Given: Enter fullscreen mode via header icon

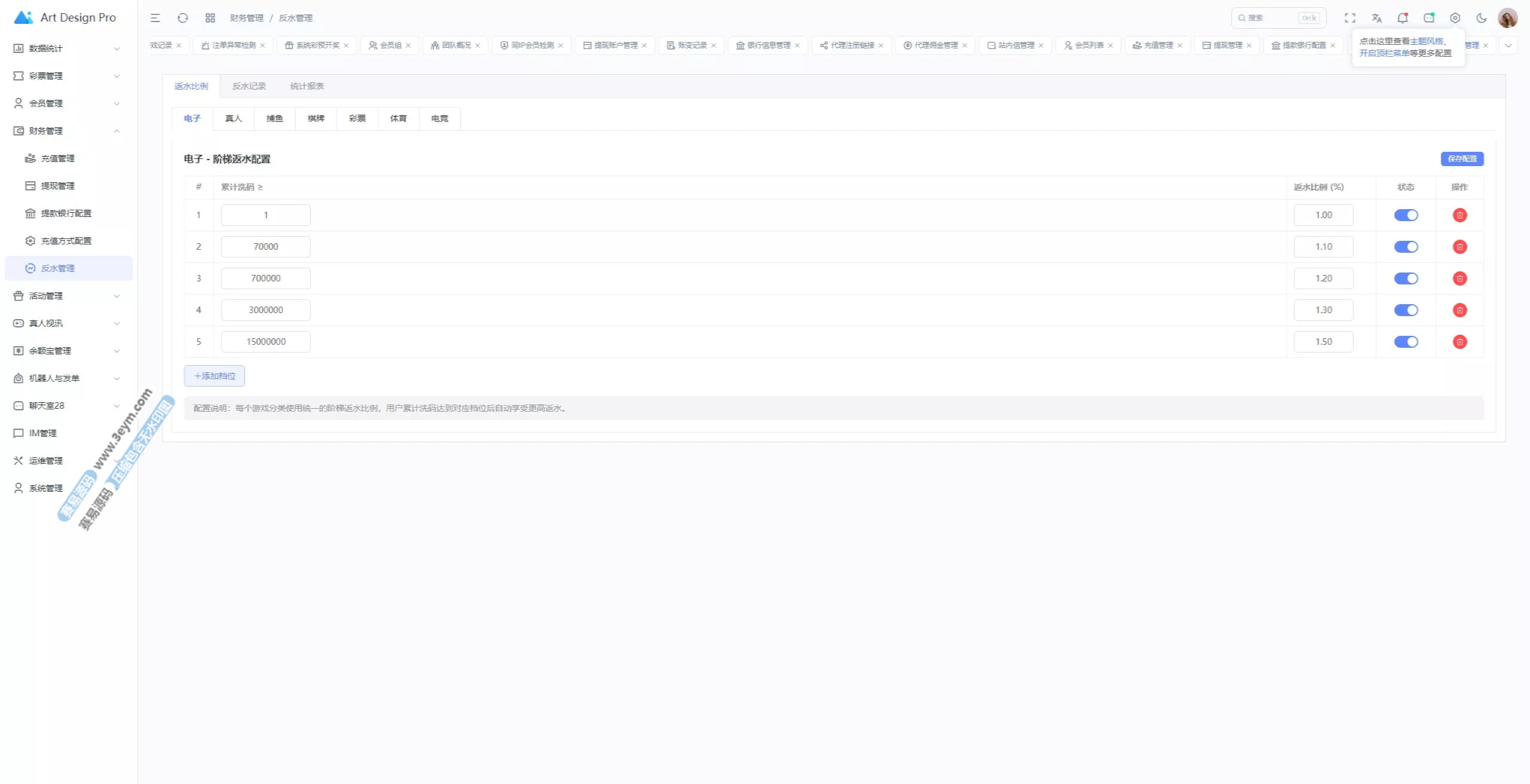Looking at the screenshot, I should pos(1350,18).
